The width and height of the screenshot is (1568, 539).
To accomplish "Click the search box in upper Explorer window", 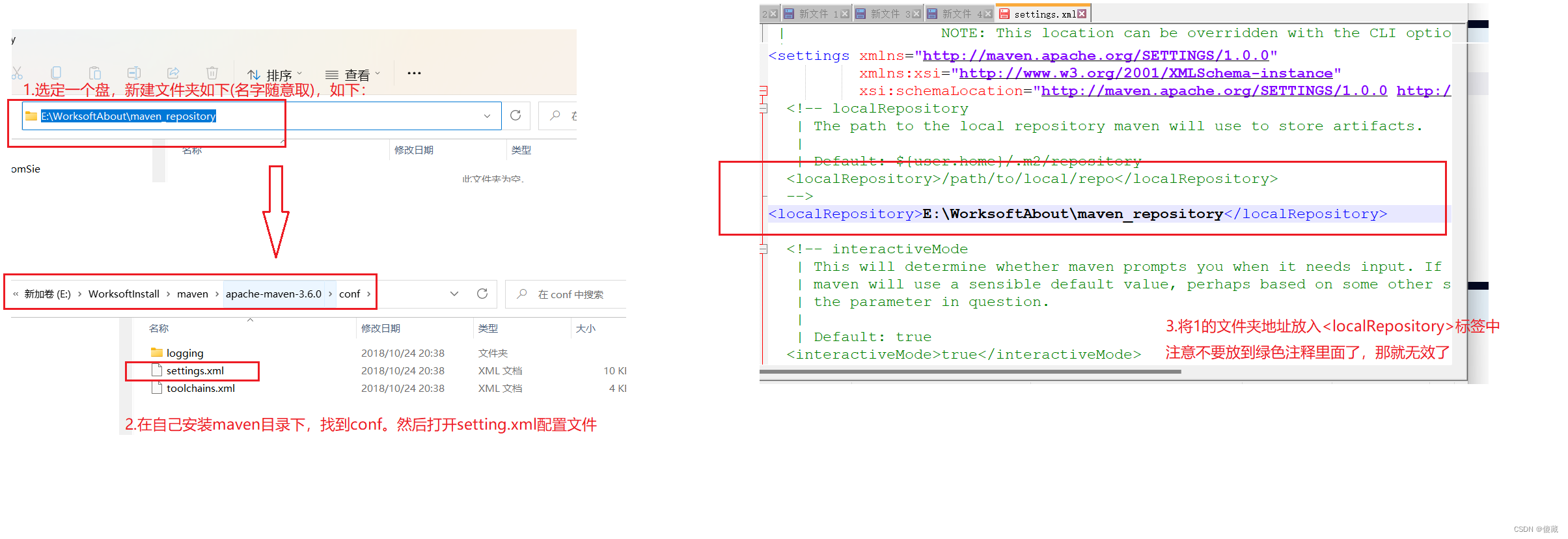I will click(x=558, y=116).
